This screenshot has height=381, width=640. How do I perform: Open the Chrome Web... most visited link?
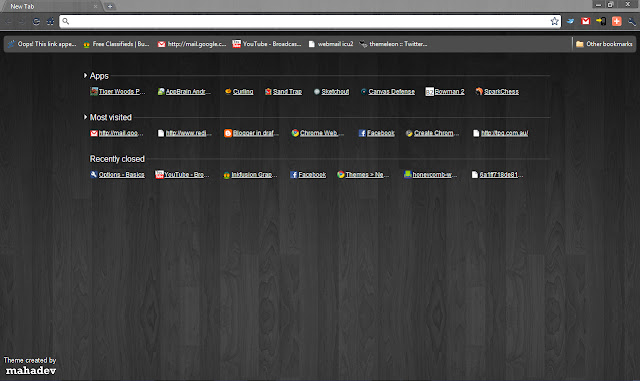318,133
